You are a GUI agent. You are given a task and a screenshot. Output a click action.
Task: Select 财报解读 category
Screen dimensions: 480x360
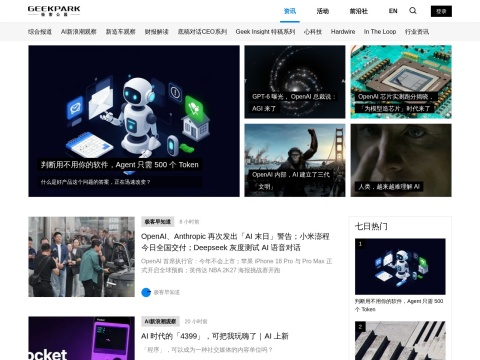[x=157, y=32]
